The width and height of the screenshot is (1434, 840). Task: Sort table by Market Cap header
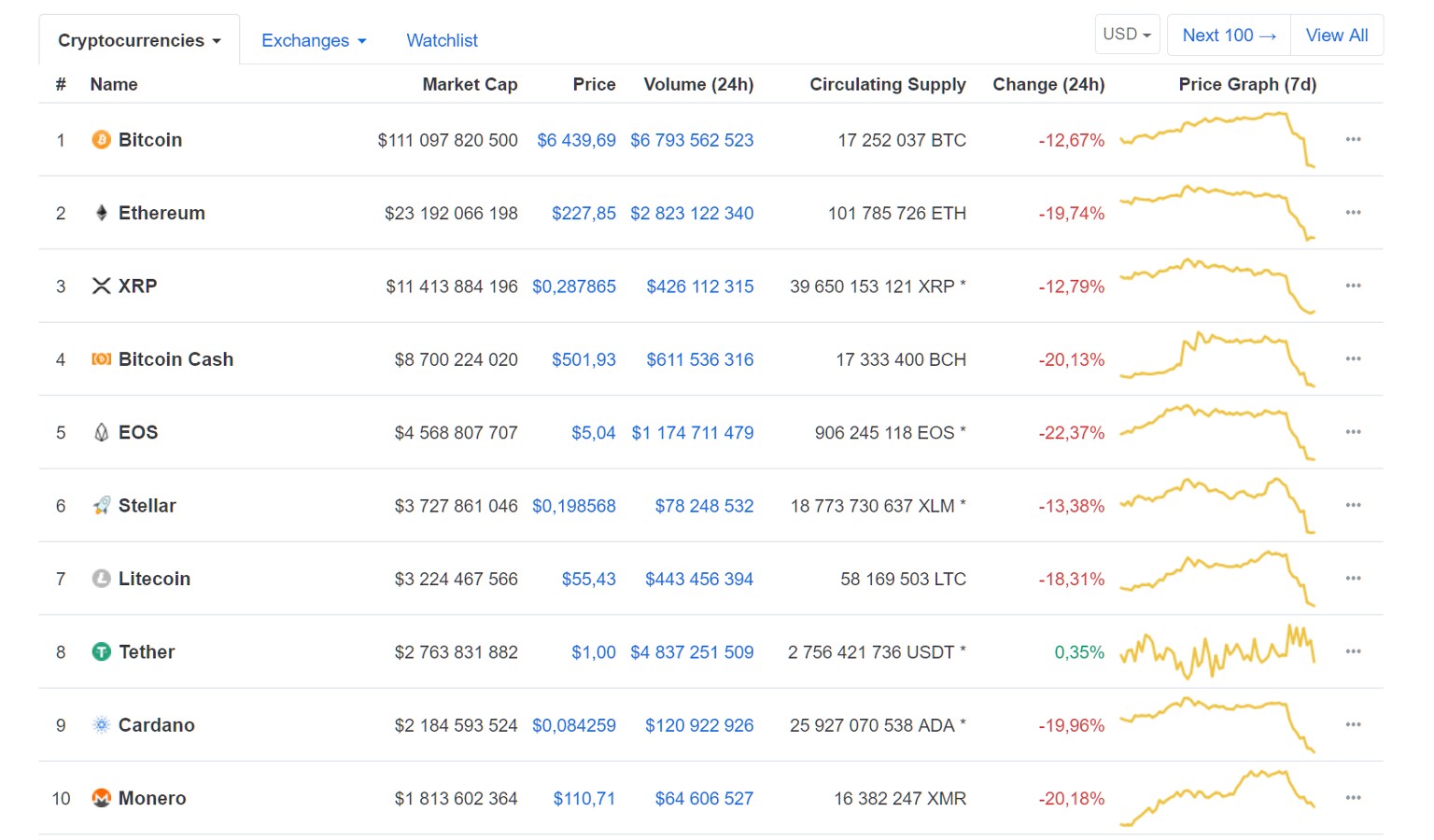point(470,84)
